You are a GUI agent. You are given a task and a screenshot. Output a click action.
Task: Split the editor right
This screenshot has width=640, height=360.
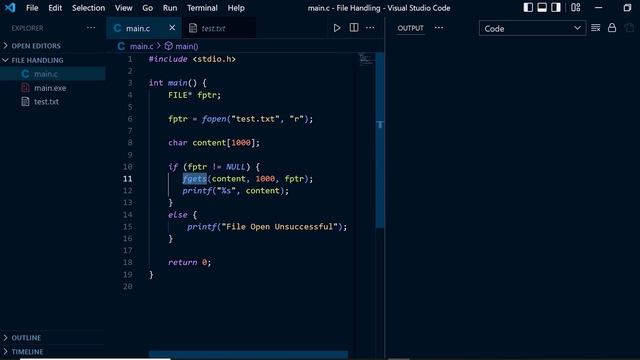[354, 28]
